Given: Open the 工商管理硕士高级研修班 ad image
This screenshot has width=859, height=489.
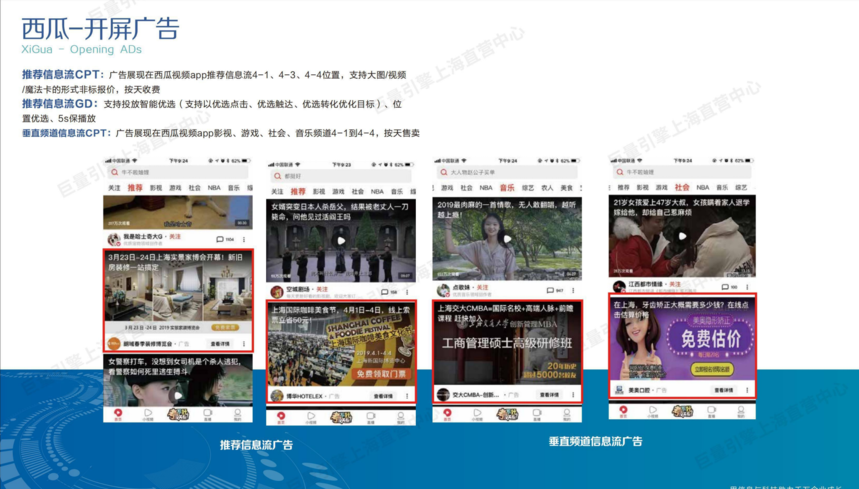Looking at the screenshot, I should coord(507,342).
